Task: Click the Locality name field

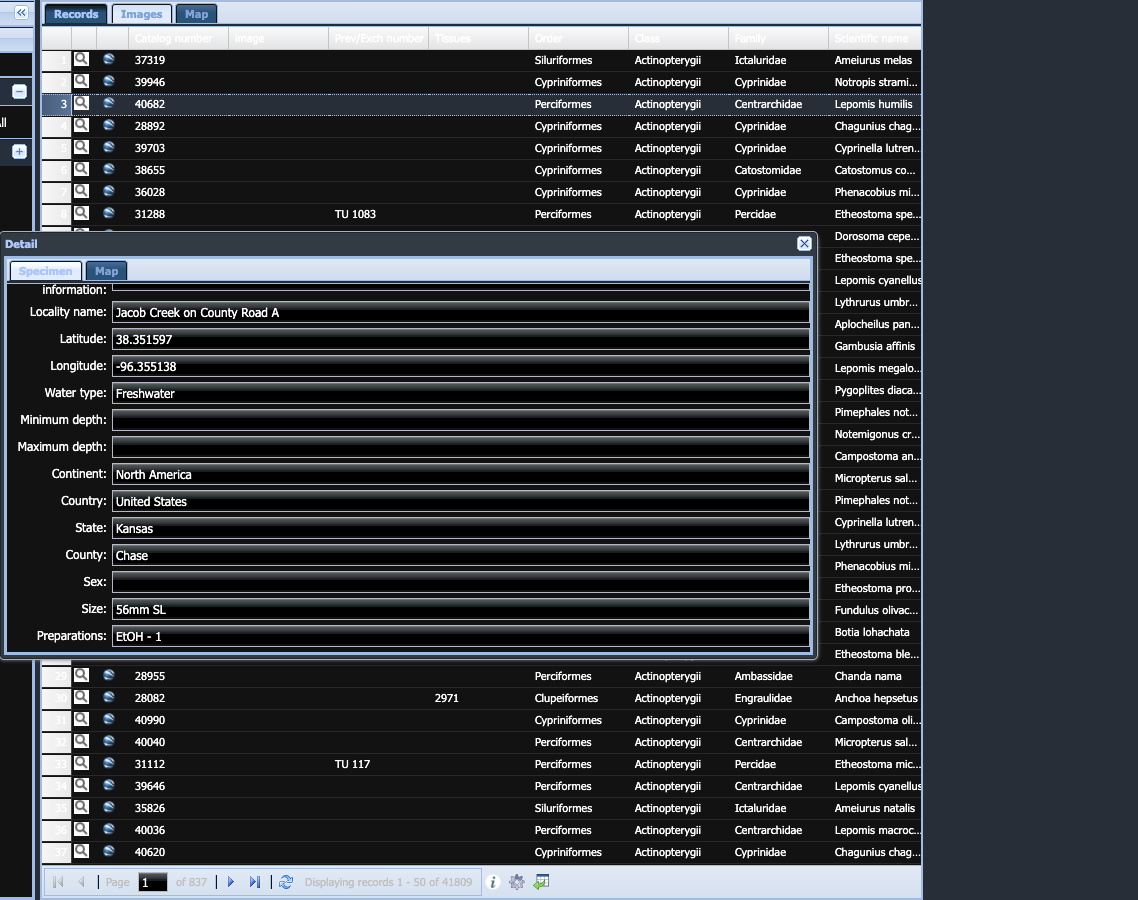Action: [x=461, y=313]
